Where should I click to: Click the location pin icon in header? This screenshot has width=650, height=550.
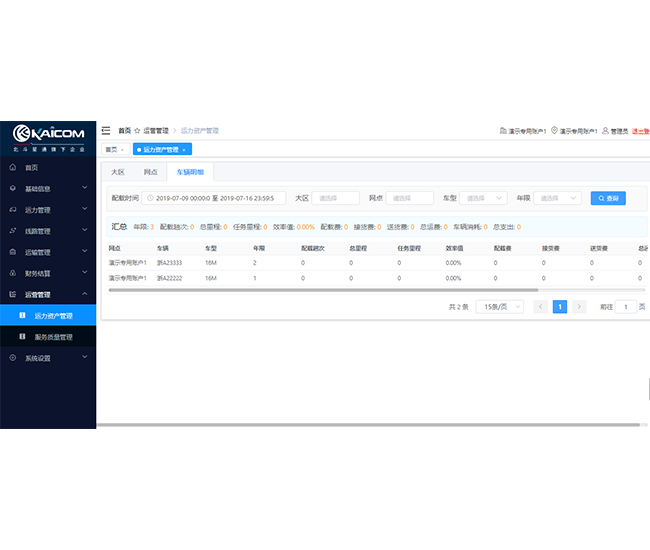pos(554,131)
